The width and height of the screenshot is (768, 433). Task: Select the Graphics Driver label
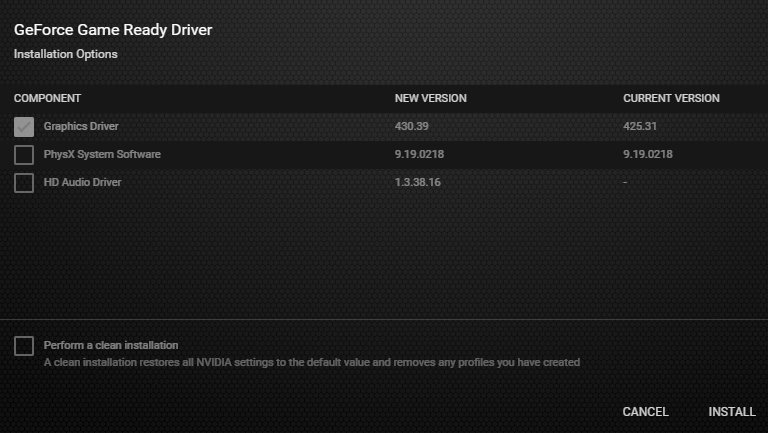click(x=81, y=126)
